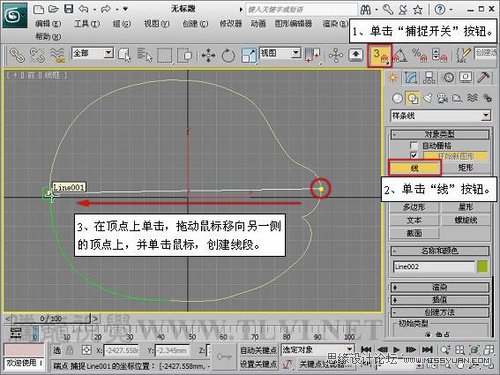Viewport: 500px width, 375px height.
Task: Undo the last action
Action: coord(83,9)
